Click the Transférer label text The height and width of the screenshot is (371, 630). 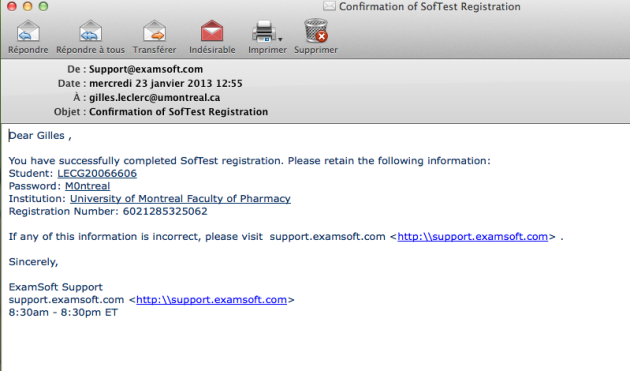pyautogui.click(x=155, y=50)
